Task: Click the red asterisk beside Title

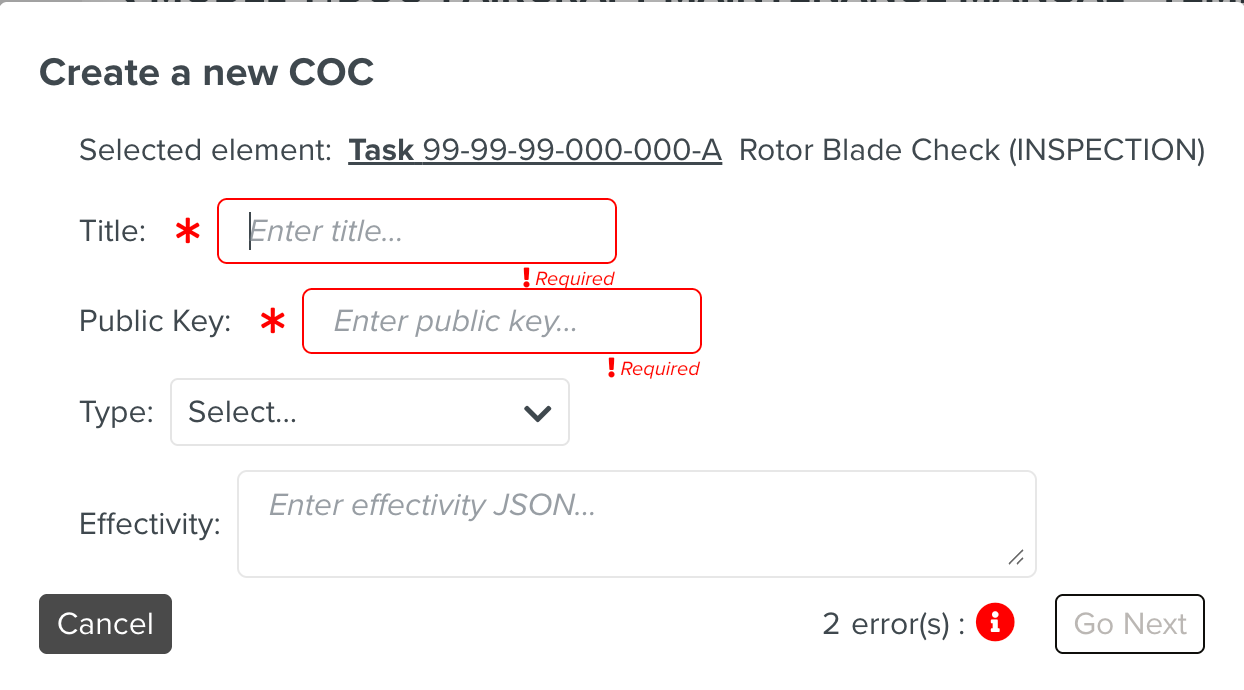Action: (x=187, y=232)
